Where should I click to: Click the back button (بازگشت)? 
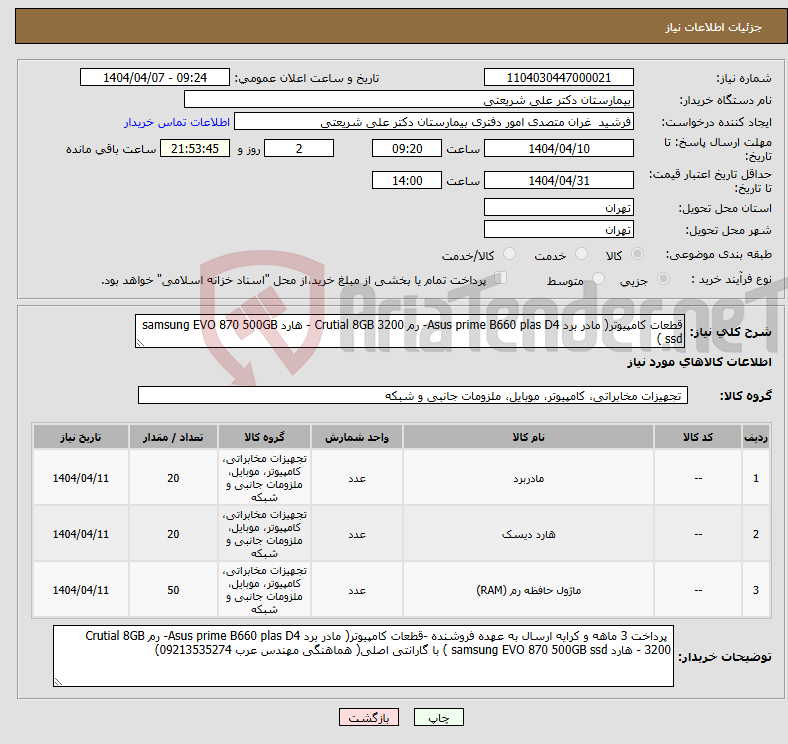(368, 717)
